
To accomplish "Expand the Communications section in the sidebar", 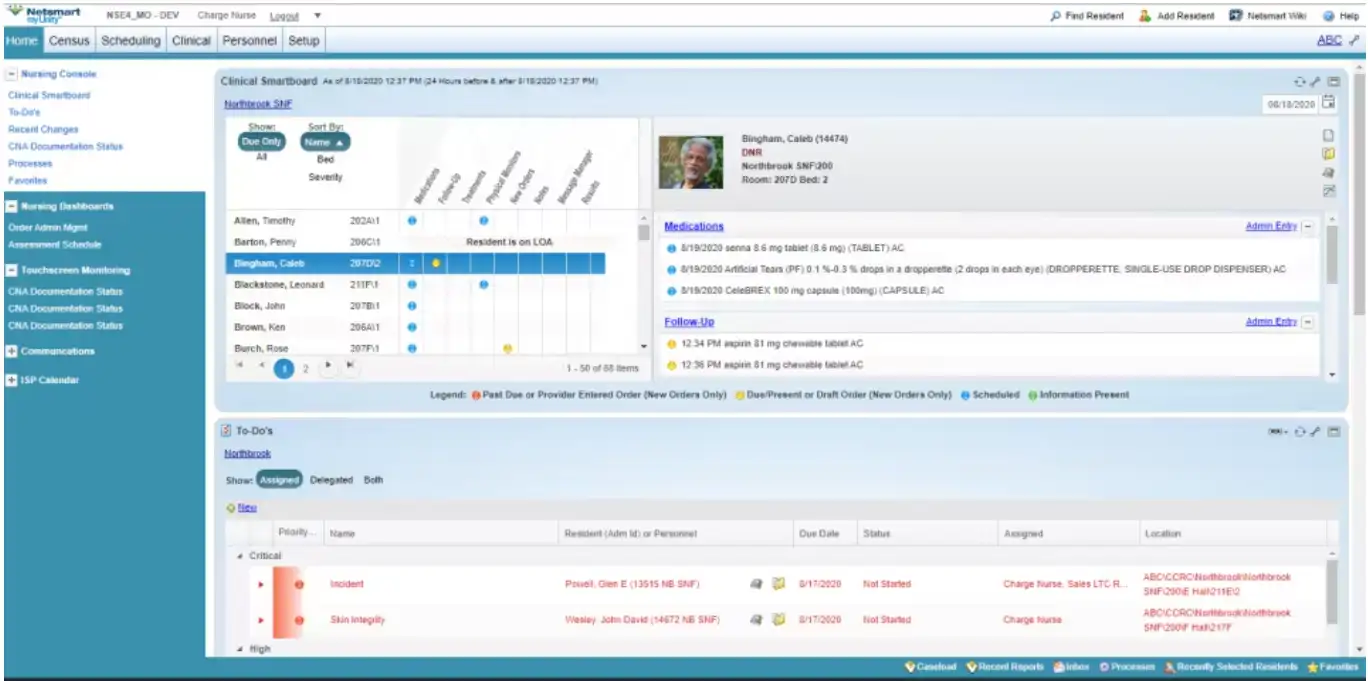I will pos(13,351).
